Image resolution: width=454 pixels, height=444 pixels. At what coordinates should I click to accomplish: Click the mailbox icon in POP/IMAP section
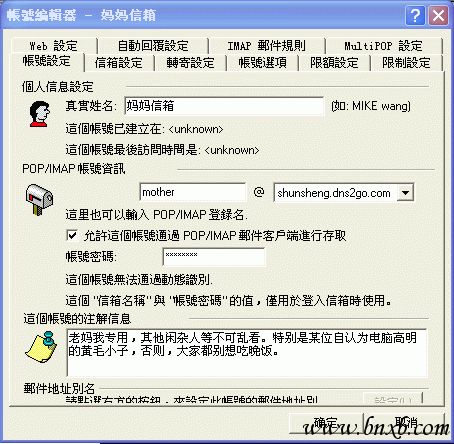pos(39,199)
